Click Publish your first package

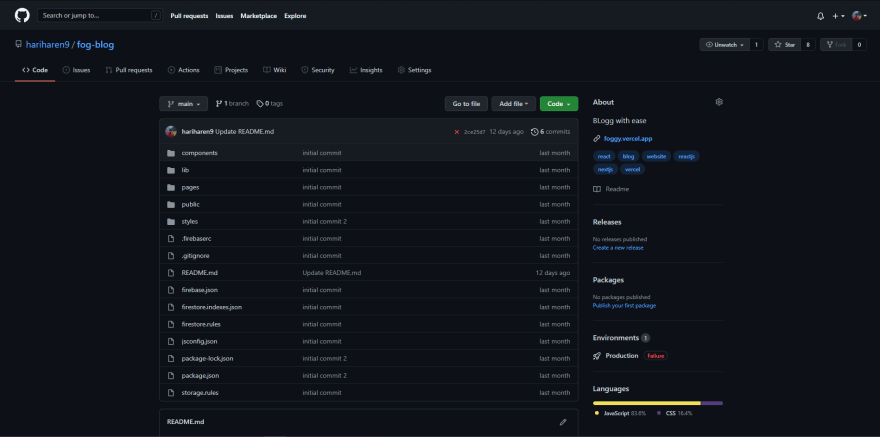(624, 306)
